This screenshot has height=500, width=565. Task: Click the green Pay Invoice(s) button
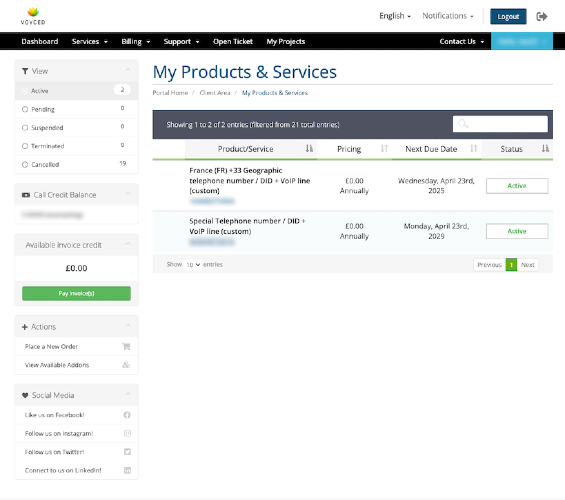(76, 293)
